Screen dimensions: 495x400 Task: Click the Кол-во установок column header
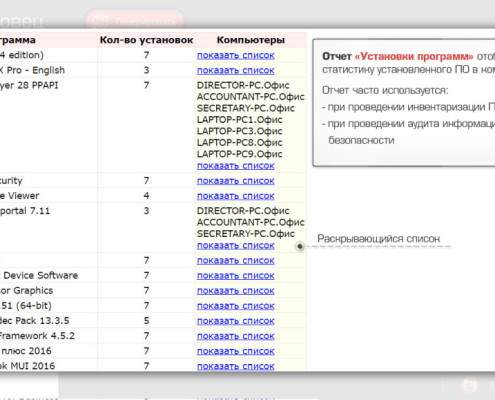[x=146, y=40]
